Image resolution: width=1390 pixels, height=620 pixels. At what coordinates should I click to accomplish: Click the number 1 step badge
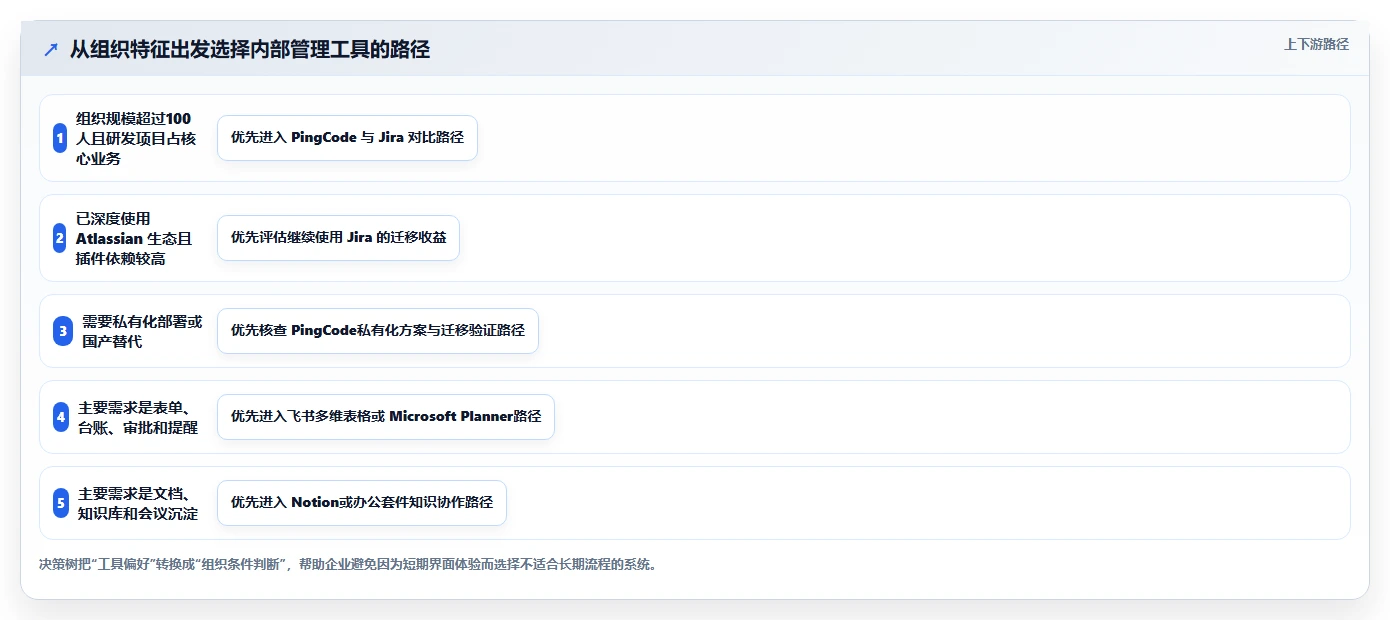point(60,138)
